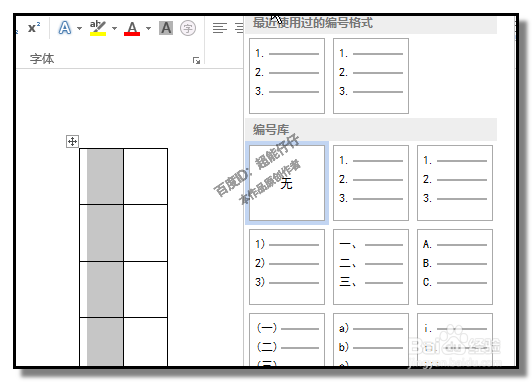The image size is (532, 382).
Task: Select the i. ii. roman numbering format
Action: tap(455, 340)
